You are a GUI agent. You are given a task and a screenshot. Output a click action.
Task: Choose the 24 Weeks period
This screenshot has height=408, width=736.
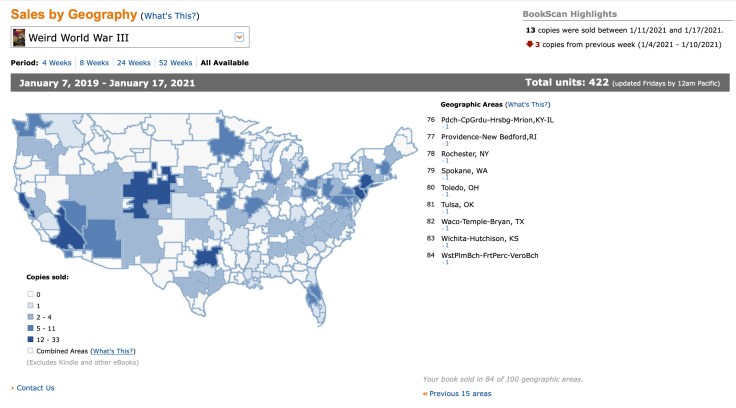(135, 63)
